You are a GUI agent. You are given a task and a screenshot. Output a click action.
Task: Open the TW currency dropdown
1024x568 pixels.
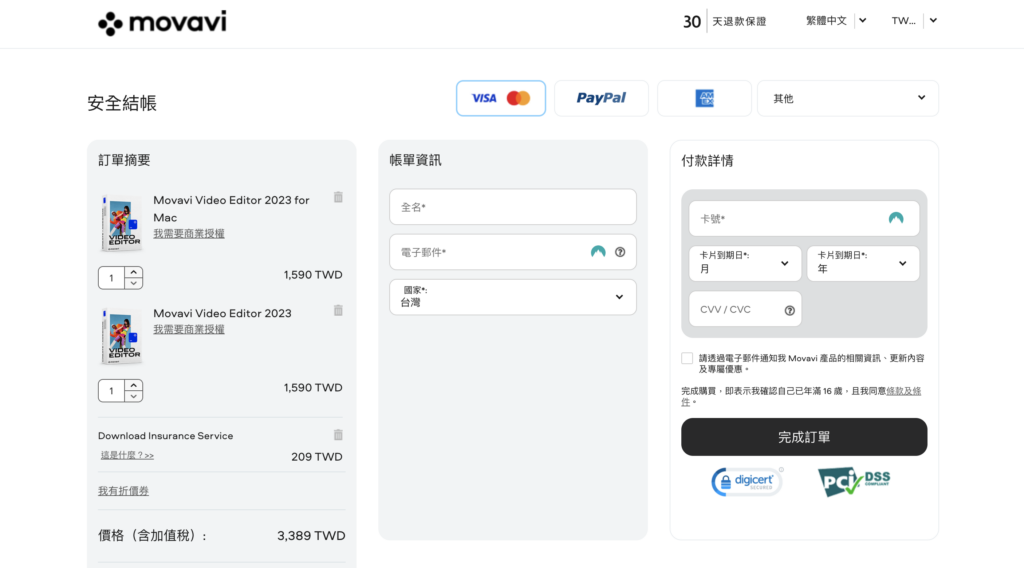[x=914, y=21]
